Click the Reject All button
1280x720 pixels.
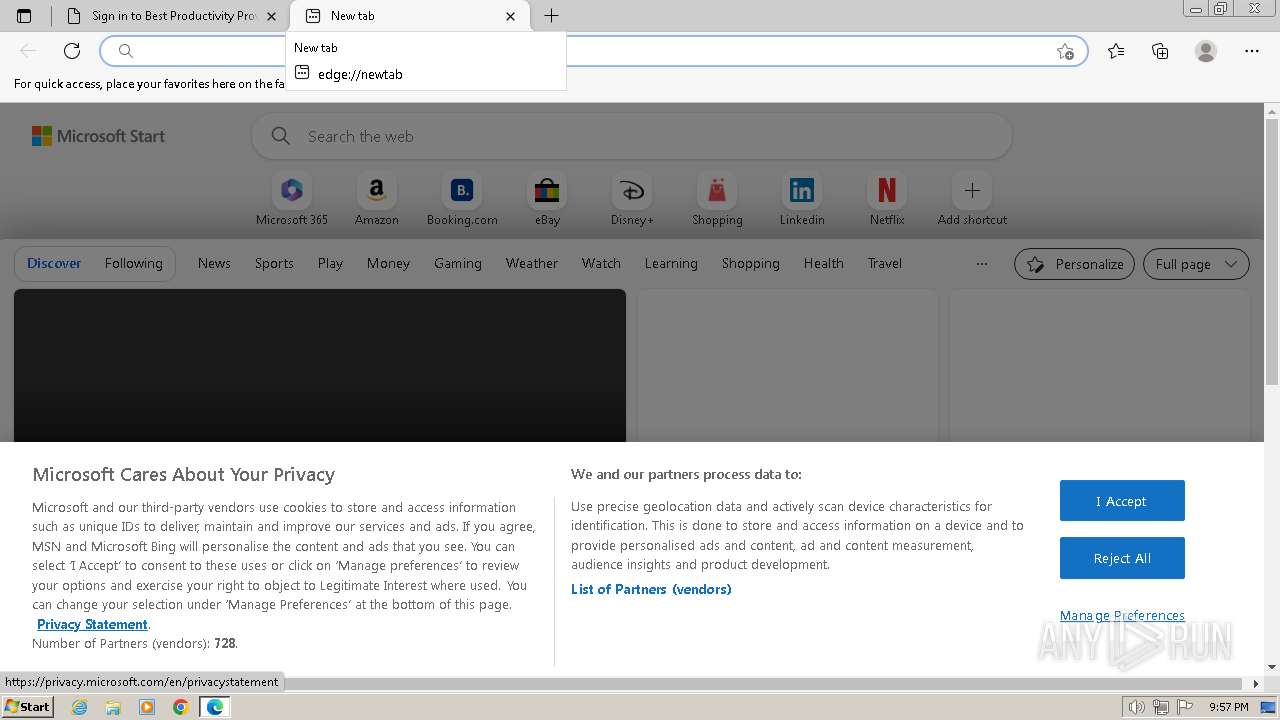pos(1122,558)
